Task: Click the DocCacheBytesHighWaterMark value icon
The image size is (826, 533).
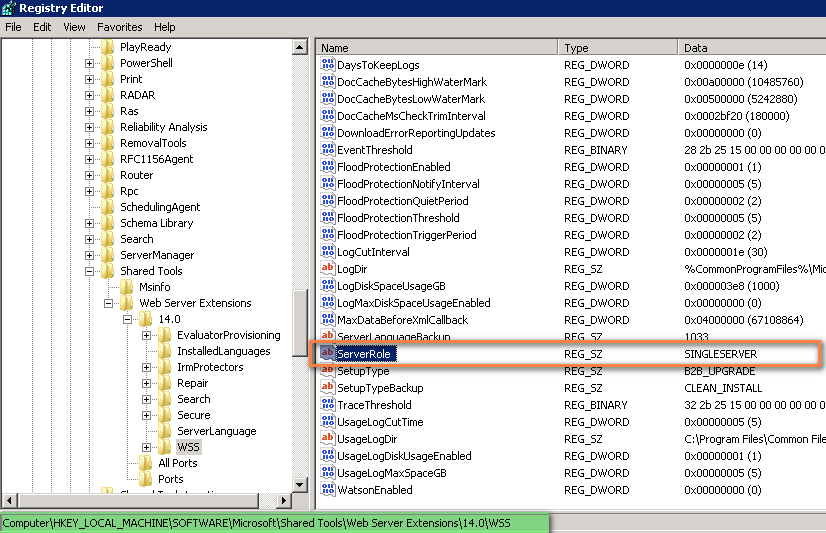Action: [328, 82]
